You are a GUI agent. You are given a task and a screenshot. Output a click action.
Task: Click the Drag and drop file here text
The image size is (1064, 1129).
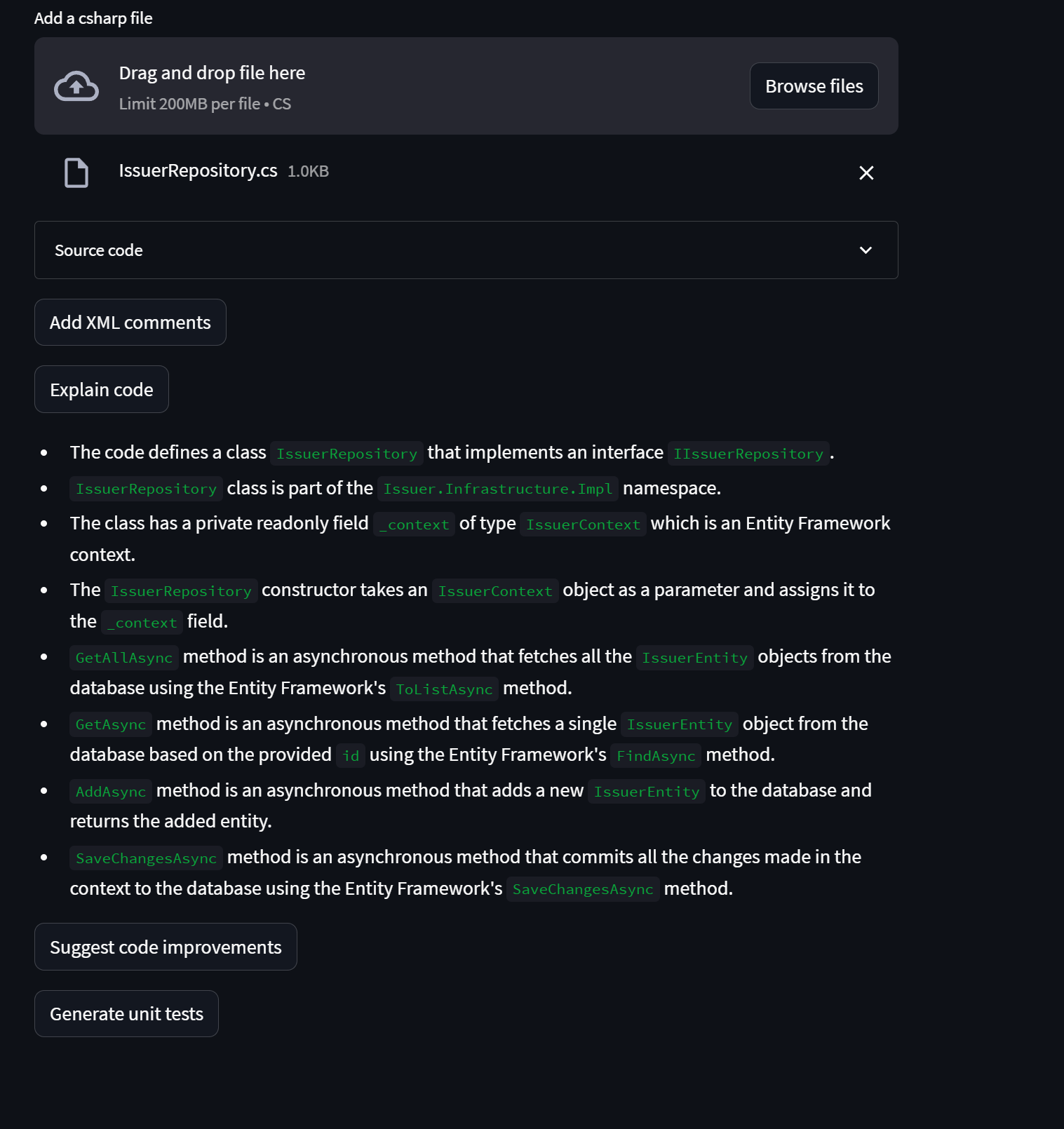(x=212, y=73)
